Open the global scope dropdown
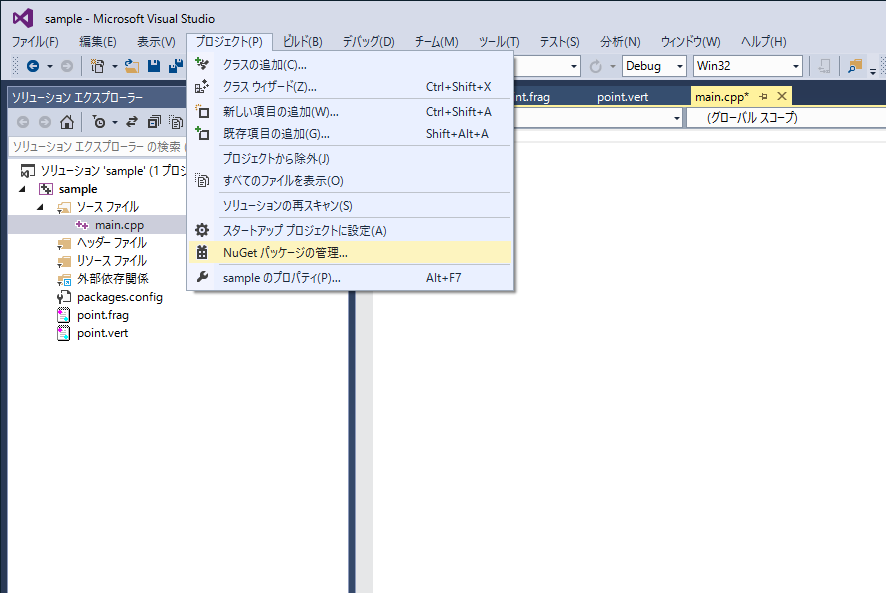The image size is (886, 593). 786,118
